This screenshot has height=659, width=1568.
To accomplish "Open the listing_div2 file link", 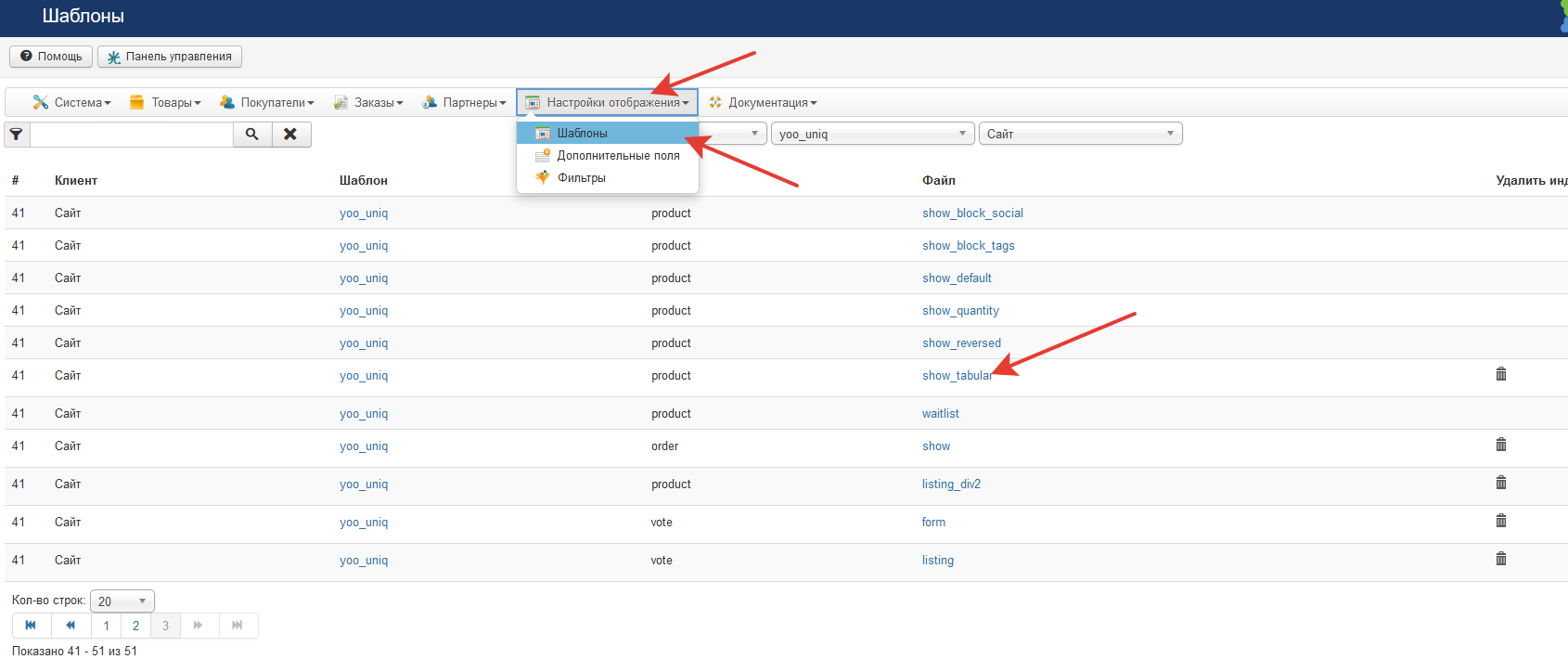I will (951, 485).
